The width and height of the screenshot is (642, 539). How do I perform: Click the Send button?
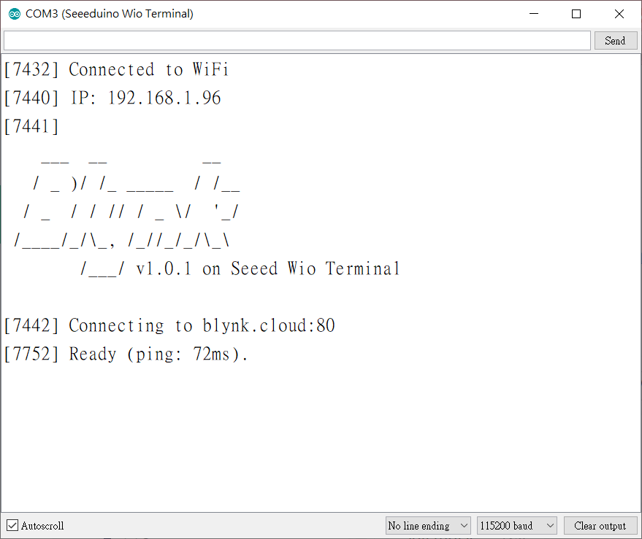[x=615, y=41]
